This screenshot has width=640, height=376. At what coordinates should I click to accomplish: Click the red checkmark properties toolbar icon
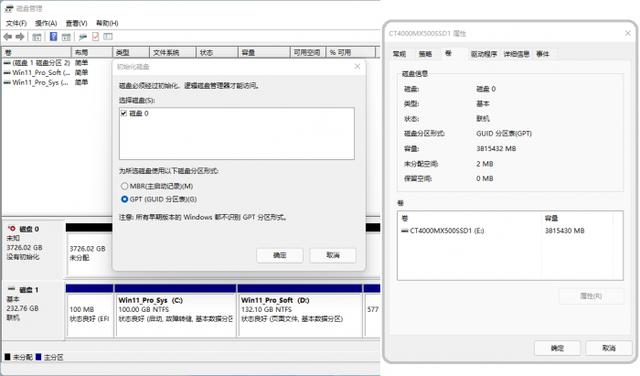click(x=96, y=37)
